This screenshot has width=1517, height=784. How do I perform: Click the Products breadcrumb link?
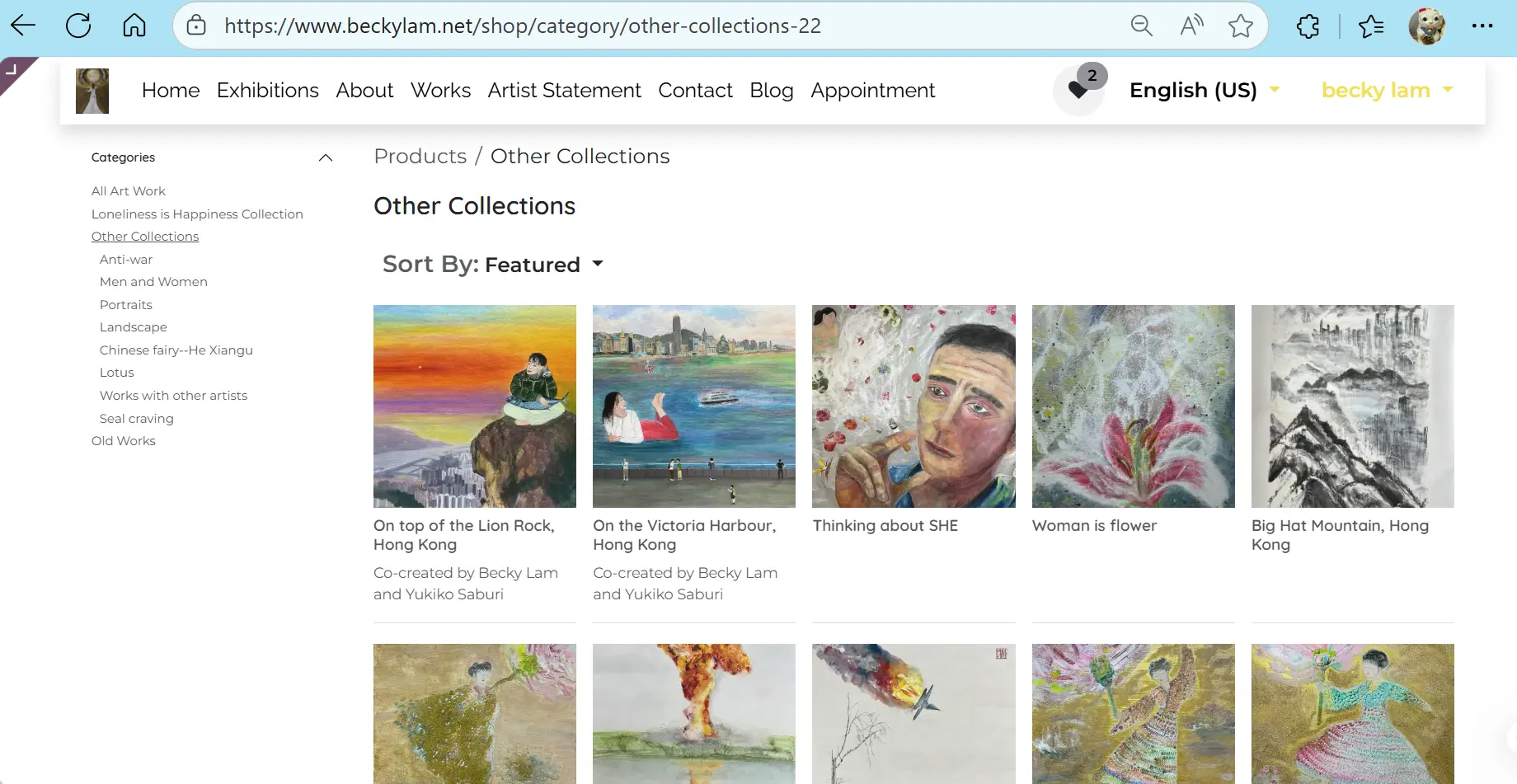[x=420, y=156]
